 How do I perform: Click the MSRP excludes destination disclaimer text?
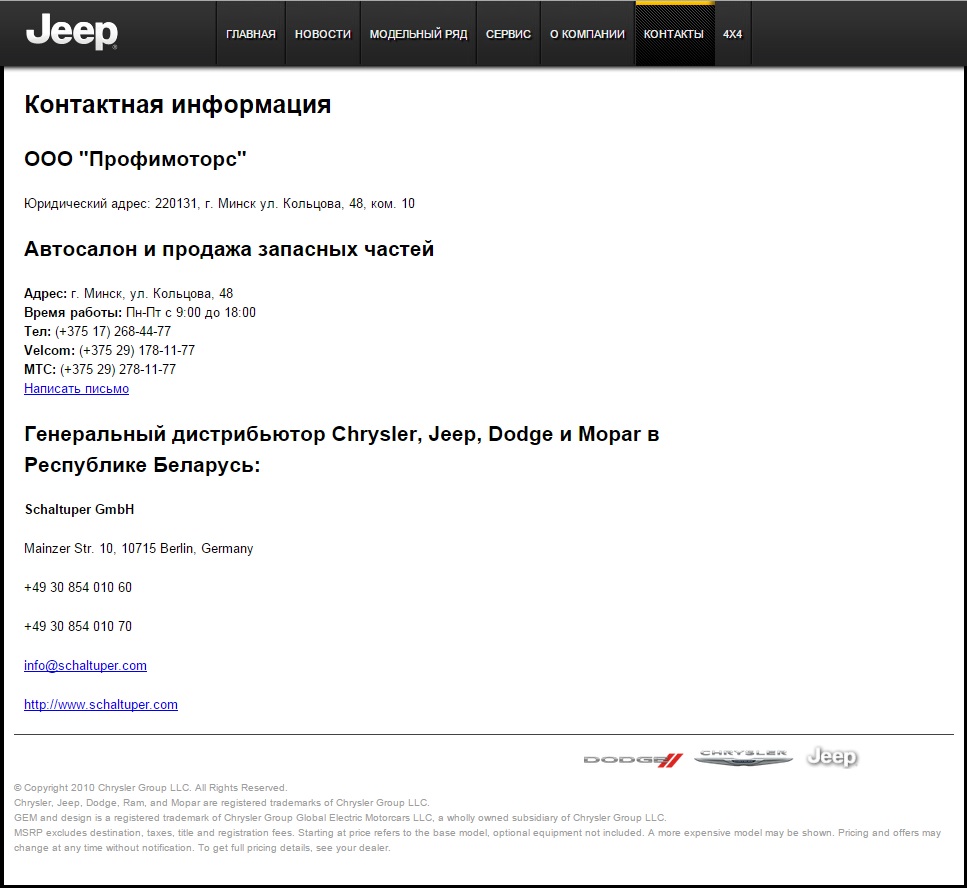(x=477, y=840)
